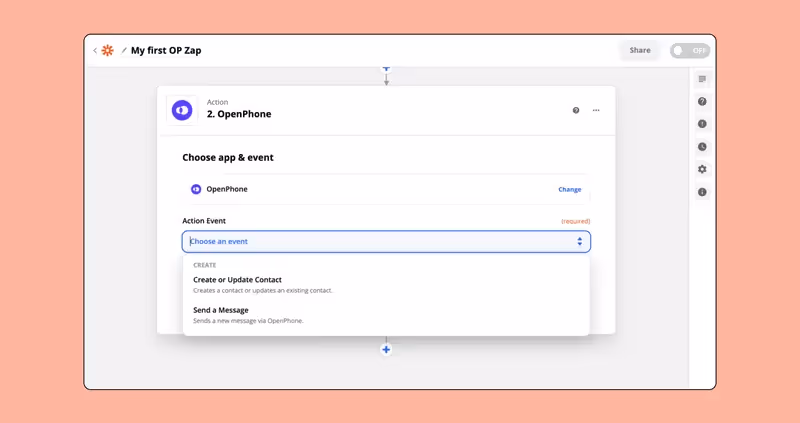800x423 pixels.
Task: Open the first alert icon in the right sidebar
Action: pos(703,124)
